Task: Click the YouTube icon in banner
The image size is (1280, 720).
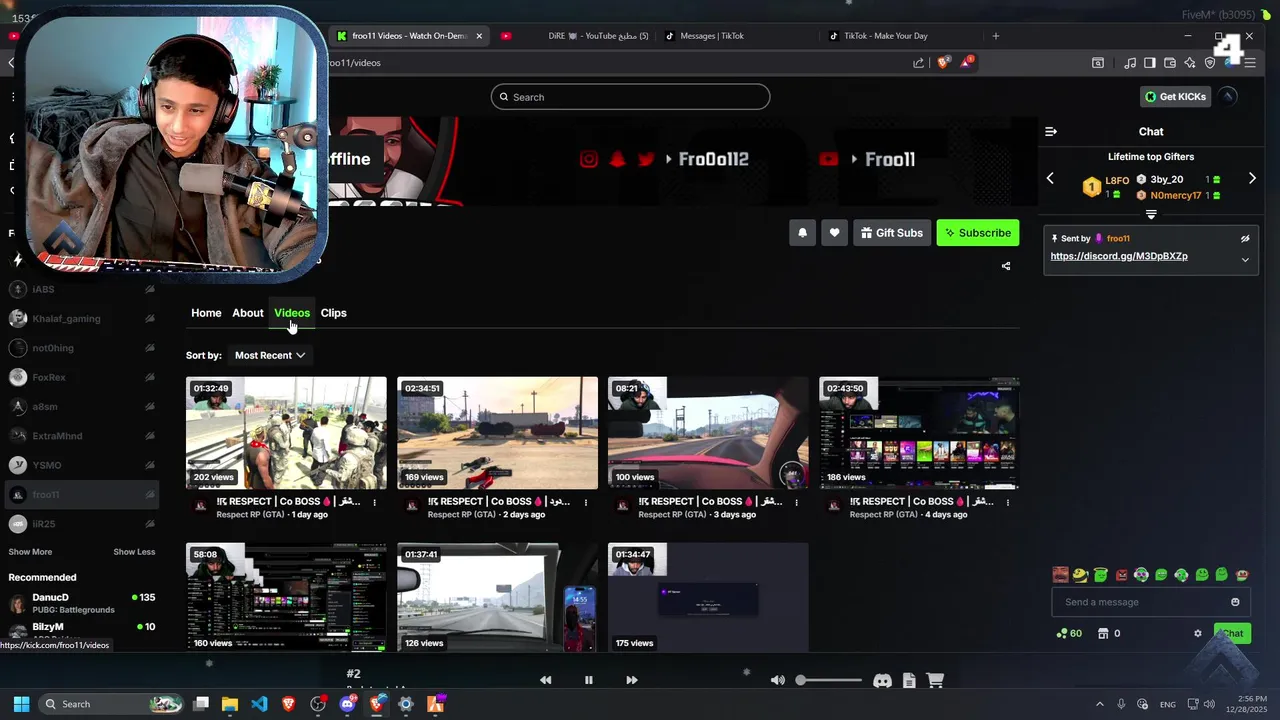Action: coord(828,159)
